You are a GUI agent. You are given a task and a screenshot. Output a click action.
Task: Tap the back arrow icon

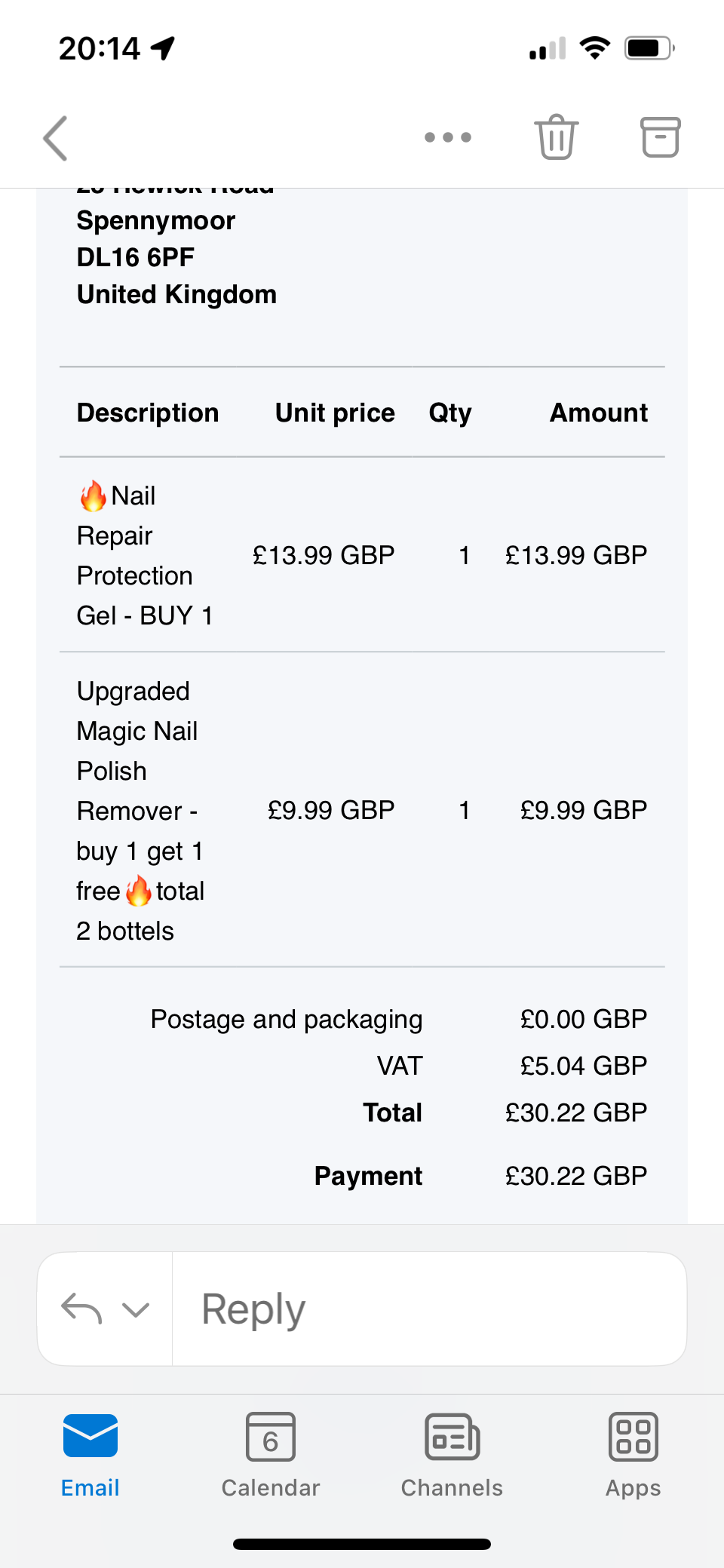pyautogui.click(x=56, y=138)
